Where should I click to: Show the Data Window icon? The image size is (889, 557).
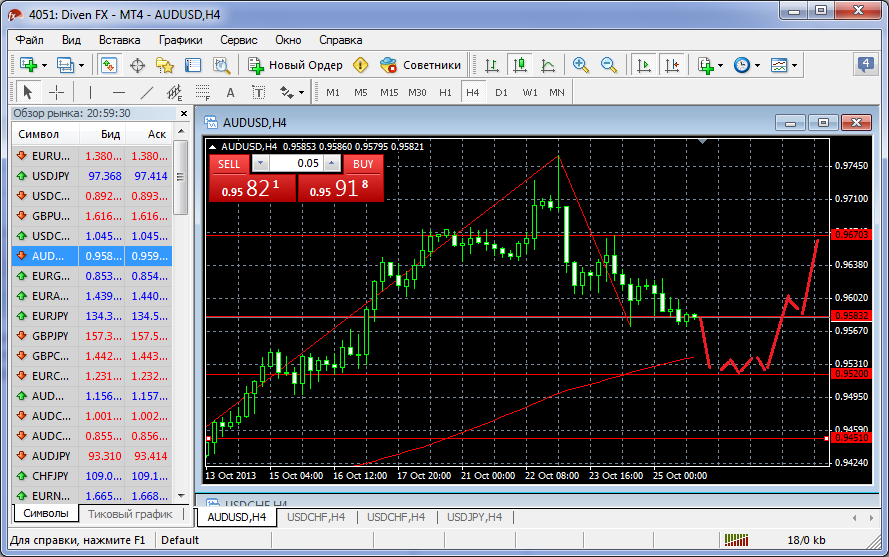[137, 65]
